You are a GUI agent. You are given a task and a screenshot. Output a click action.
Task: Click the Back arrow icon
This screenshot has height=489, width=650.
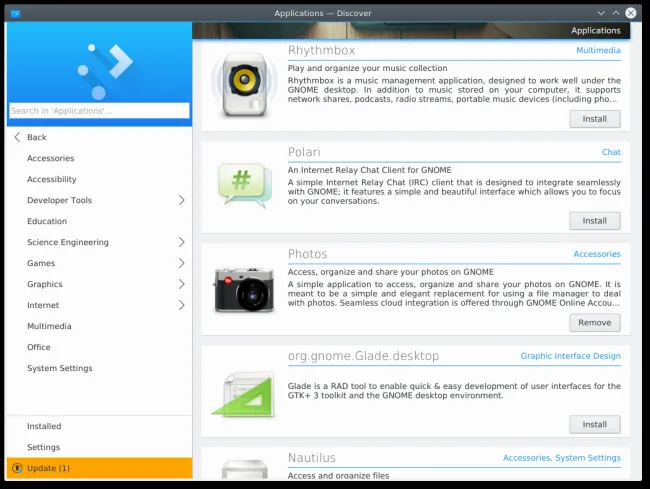tap(17, 137)
